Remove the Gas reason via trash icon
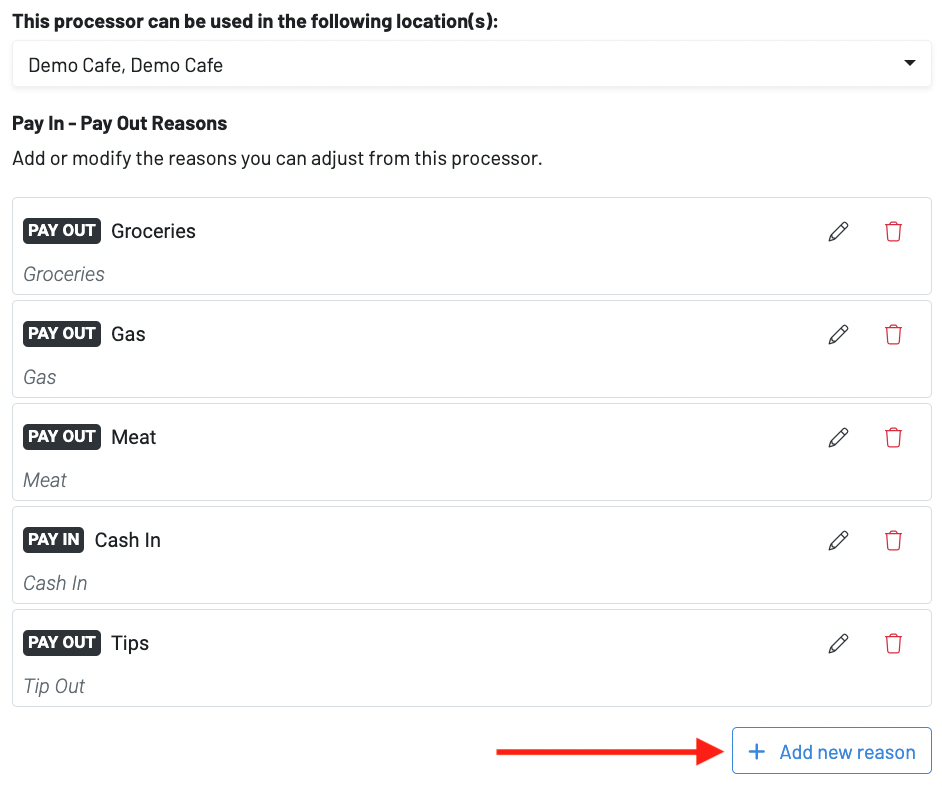The height and width of the screenshot is (787, 942). coord(893,334)
